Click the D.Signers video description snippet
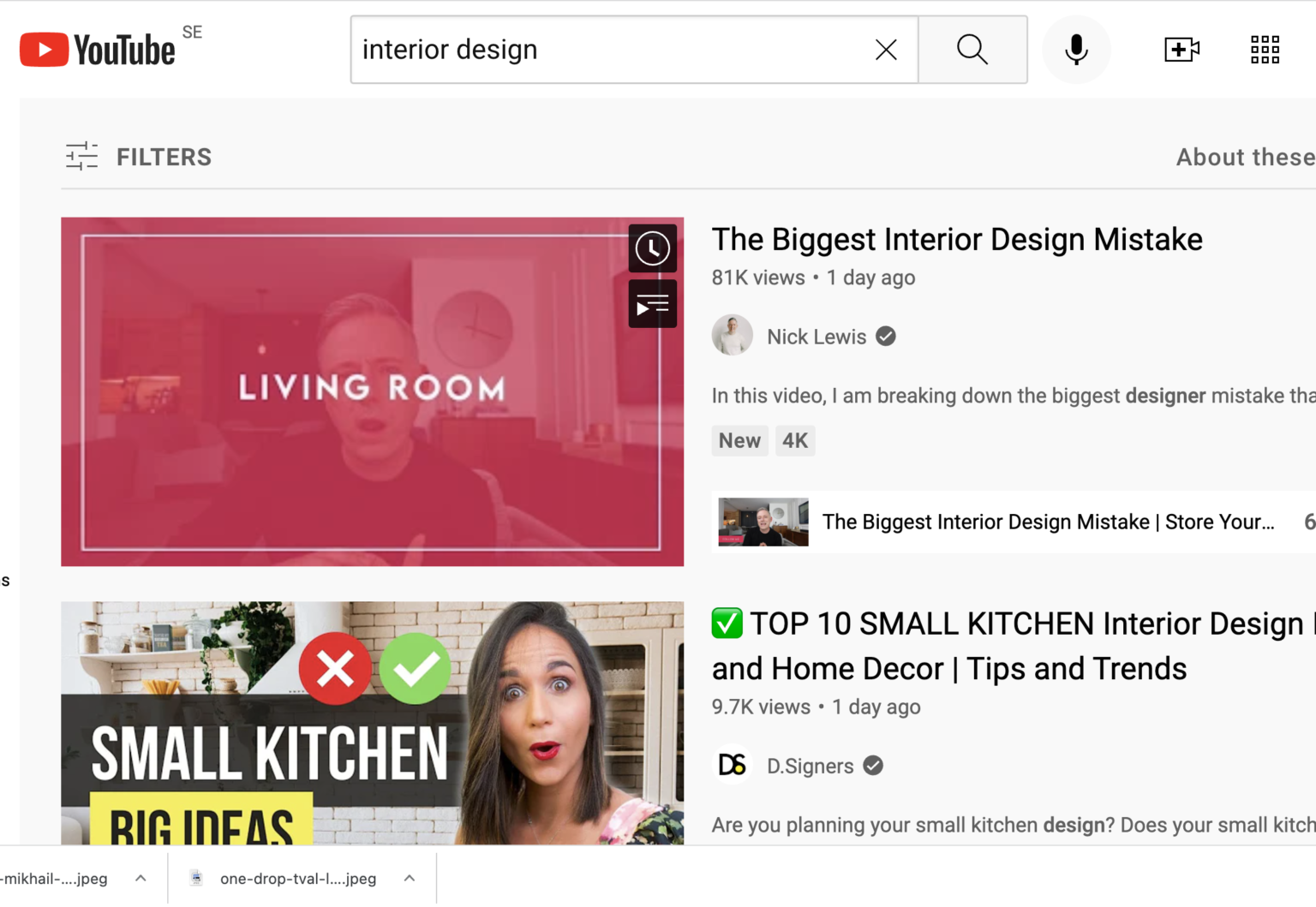 (1014, 825)
